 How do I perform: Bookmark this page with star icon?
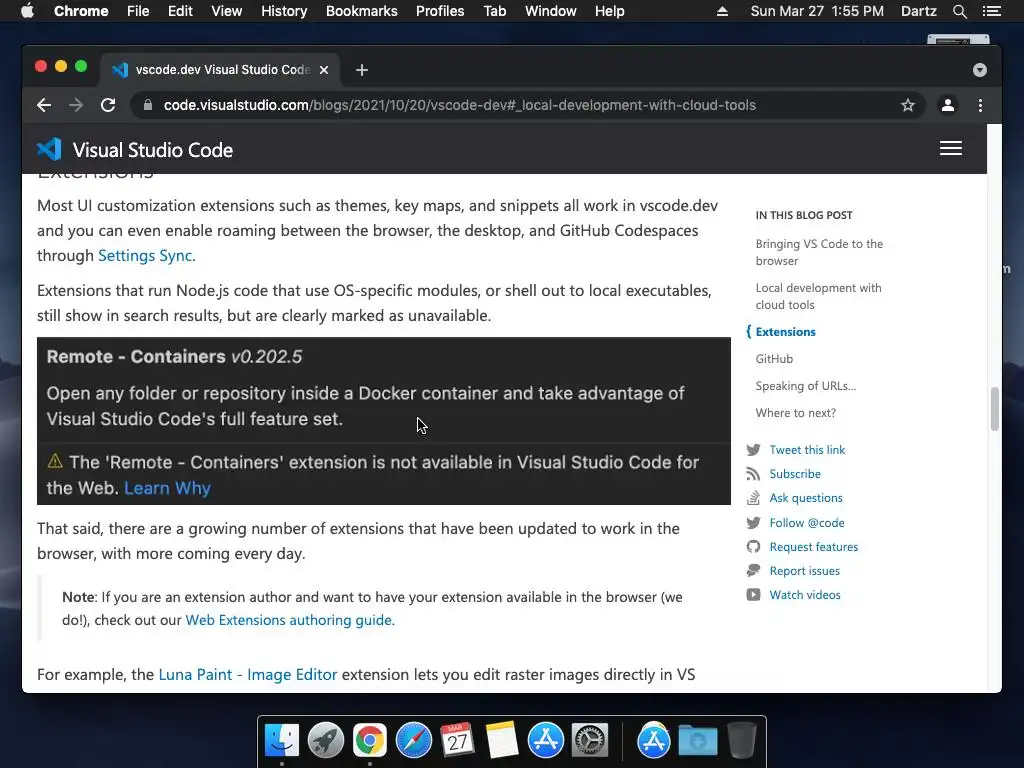pyautogui.click(x=908, y=105)
